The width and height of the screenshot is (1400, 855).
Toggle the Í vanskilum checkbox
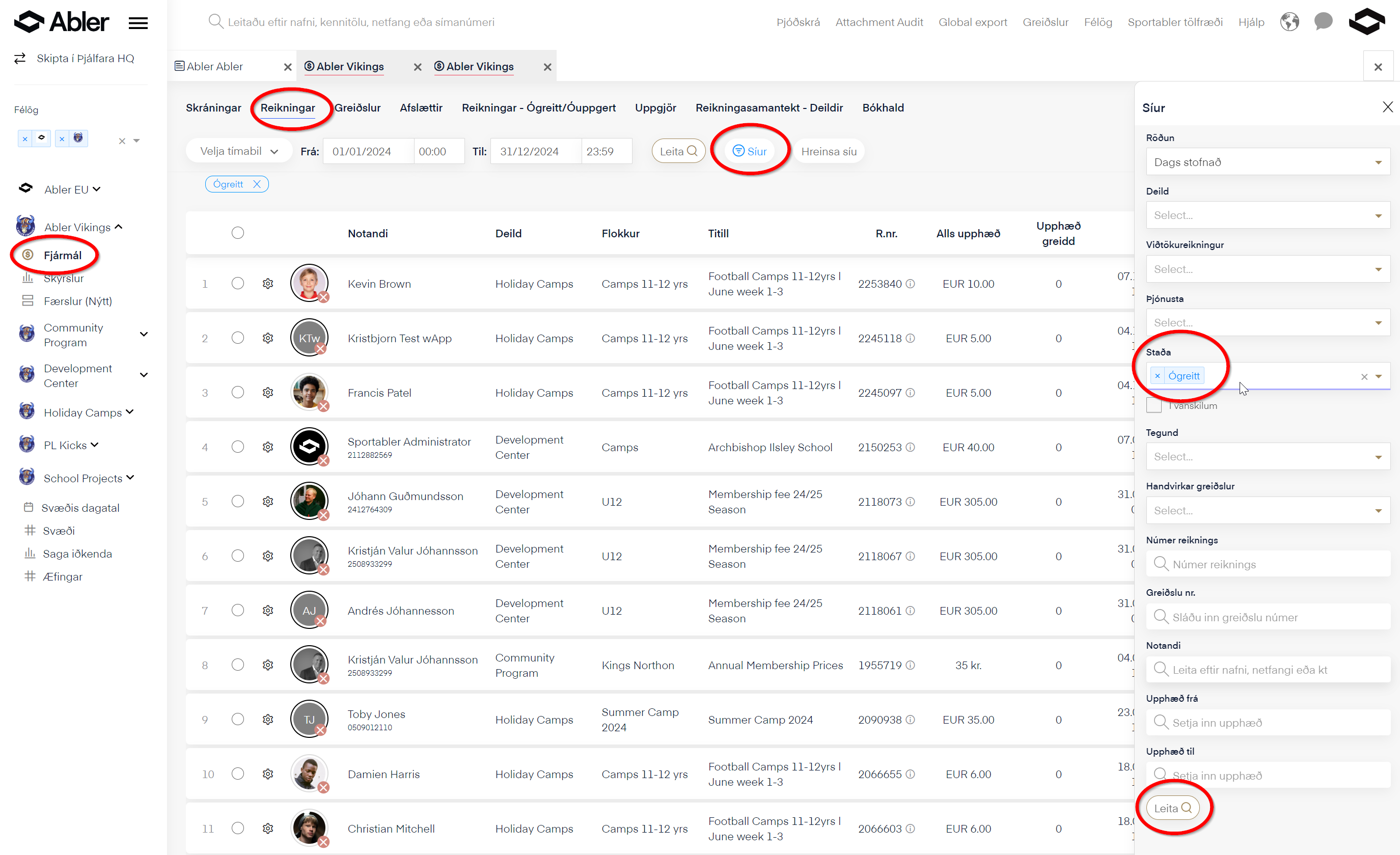pos(1154,406)
